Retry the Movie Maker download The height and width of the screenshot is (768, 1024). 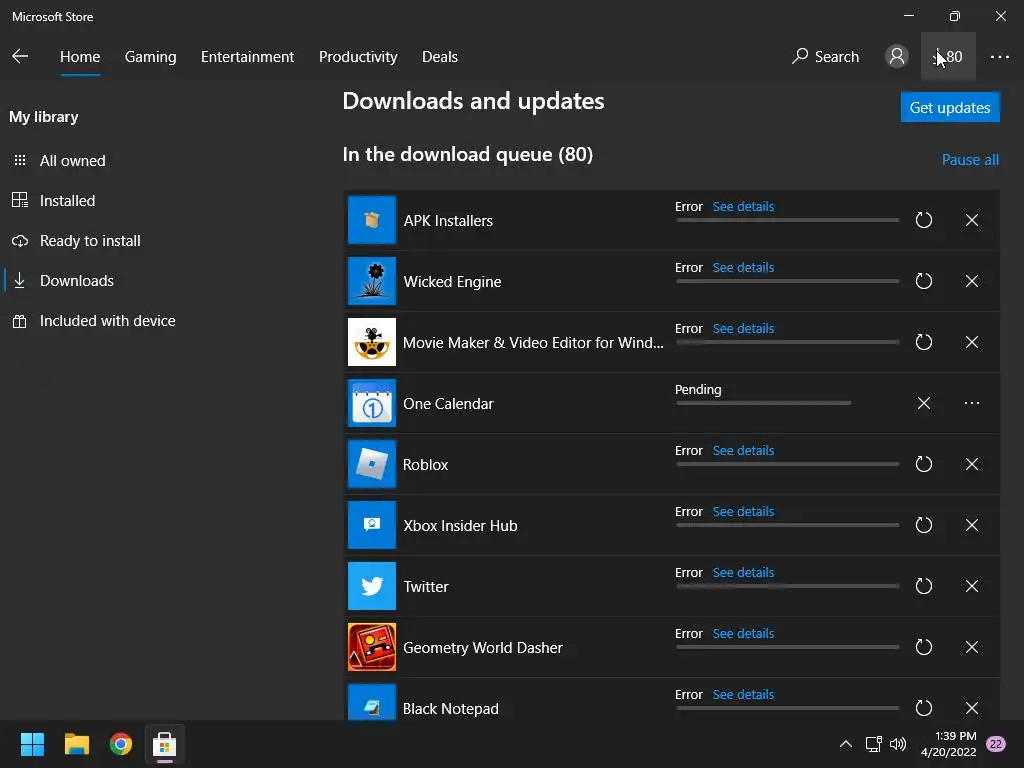point(923,342)
